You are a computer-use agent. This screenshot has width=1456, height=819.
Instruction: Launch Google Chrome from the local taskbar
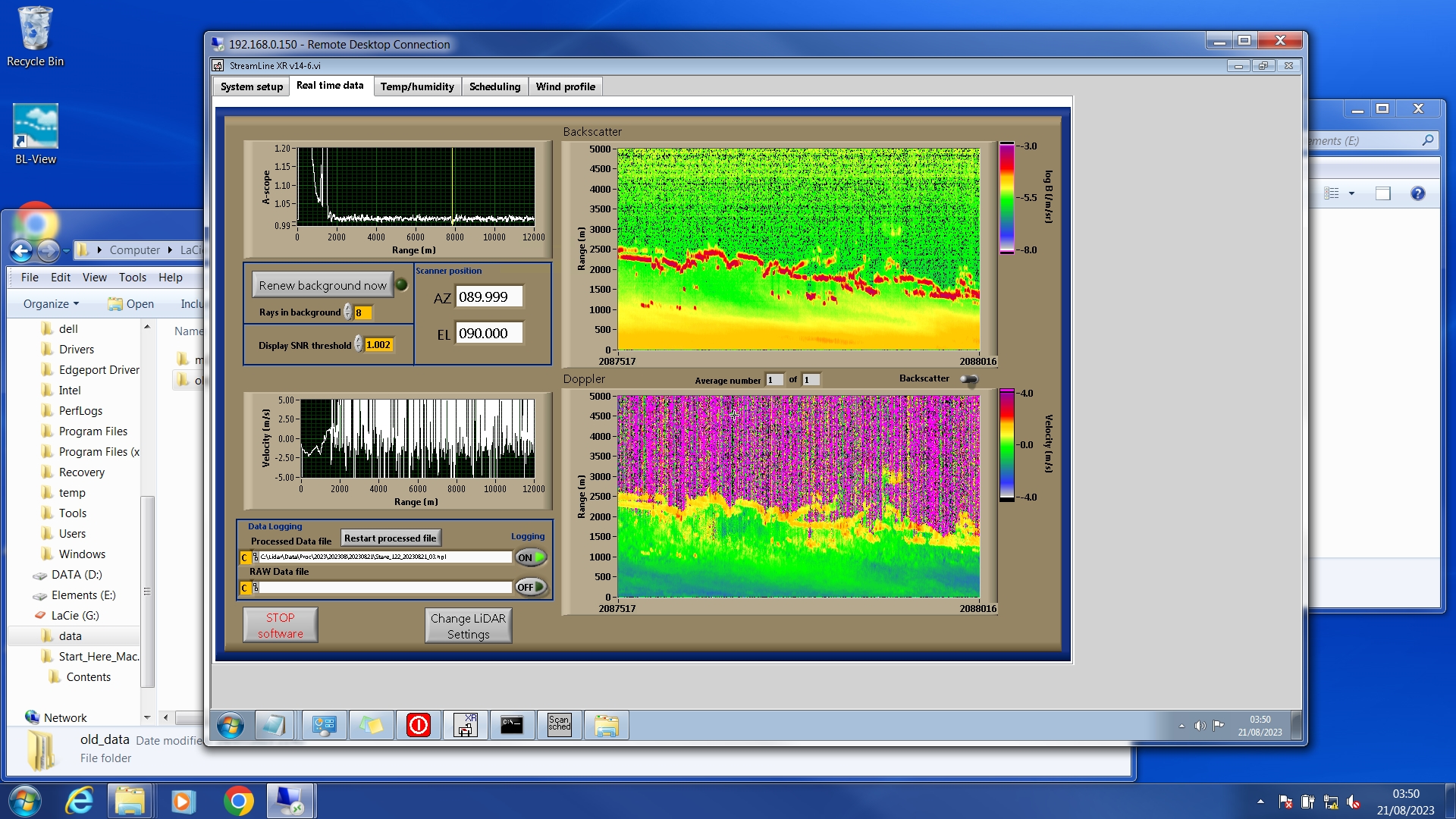pos(238,801)
